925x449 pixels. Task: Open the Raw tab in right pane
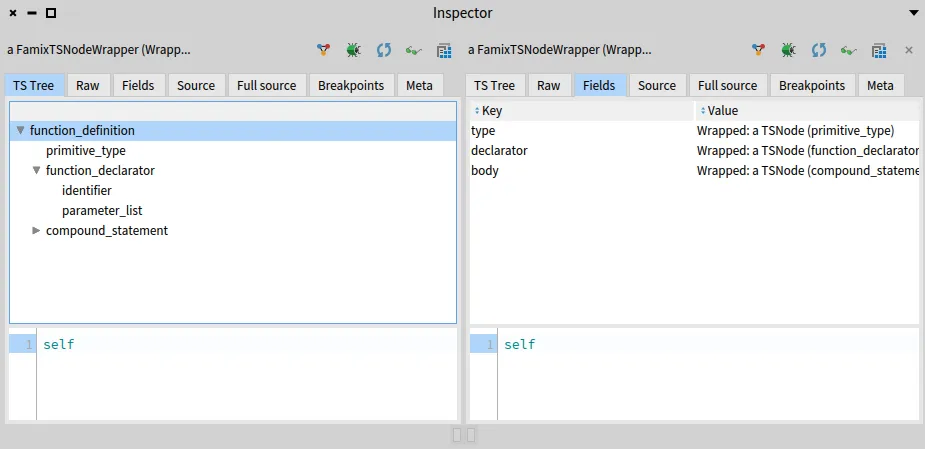point(549,86)
